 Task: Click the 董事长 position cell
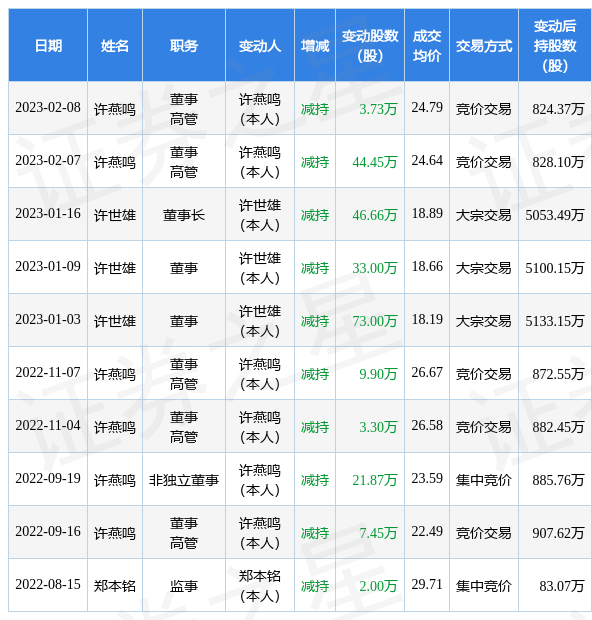[184, 215]
